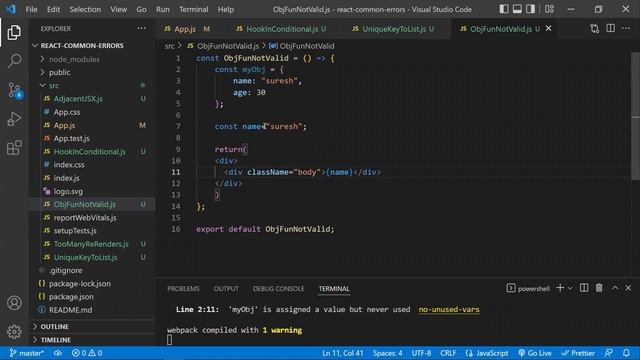Image resolution: width=640 pixels, height=360 pixels.
Task: Open package.json in explorer
Action: pyautogui.click(x=92, y=297)
